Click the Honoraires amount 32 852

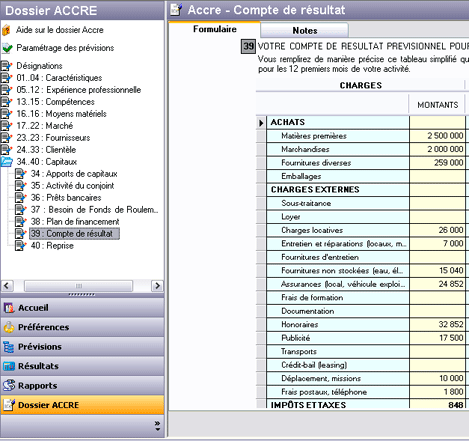[x=437, y=325]
